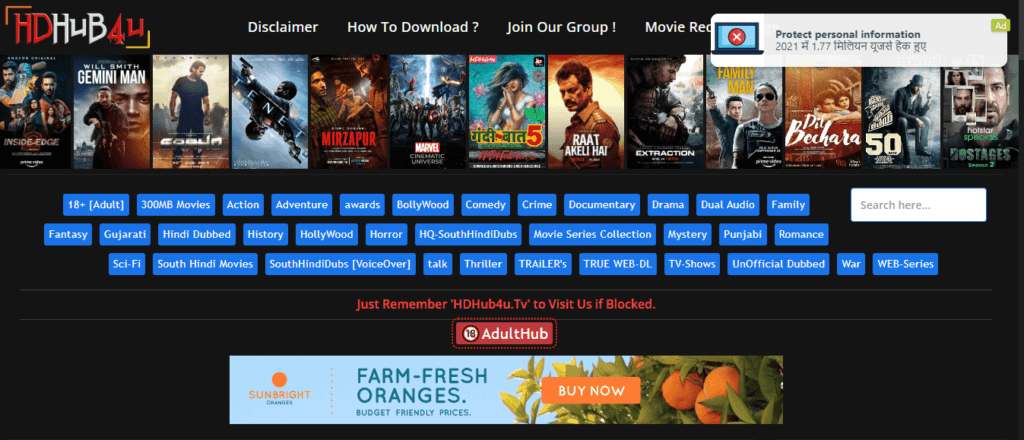Open Saaho poster thumbnail
This screenshot has height=440, width=1024.
191,112
